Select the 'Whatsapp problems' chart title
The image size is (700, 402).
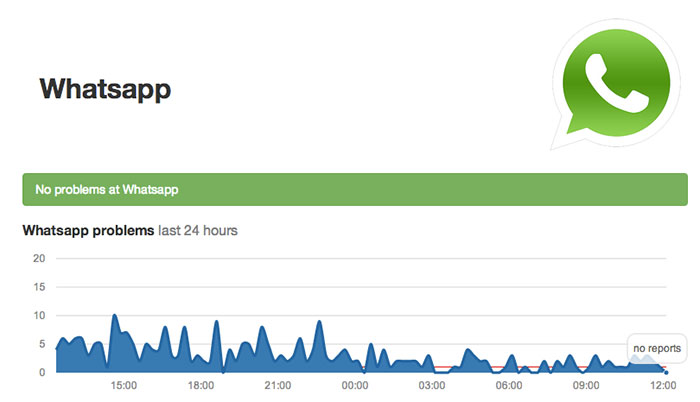point(88,231)
